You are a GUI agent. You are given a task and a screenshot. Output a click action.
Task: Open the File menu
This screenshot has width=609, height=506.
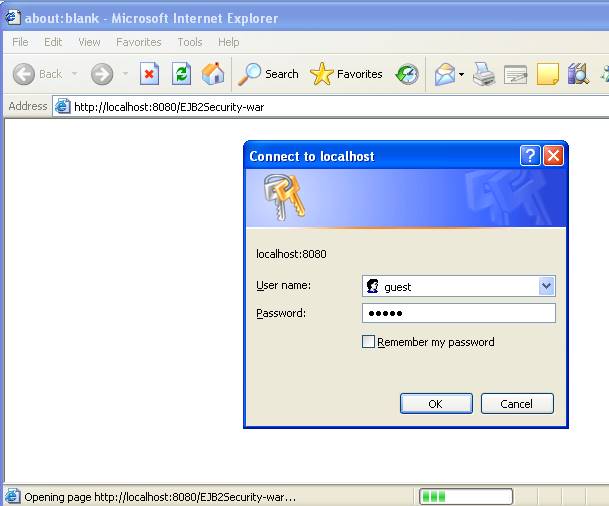20,42
